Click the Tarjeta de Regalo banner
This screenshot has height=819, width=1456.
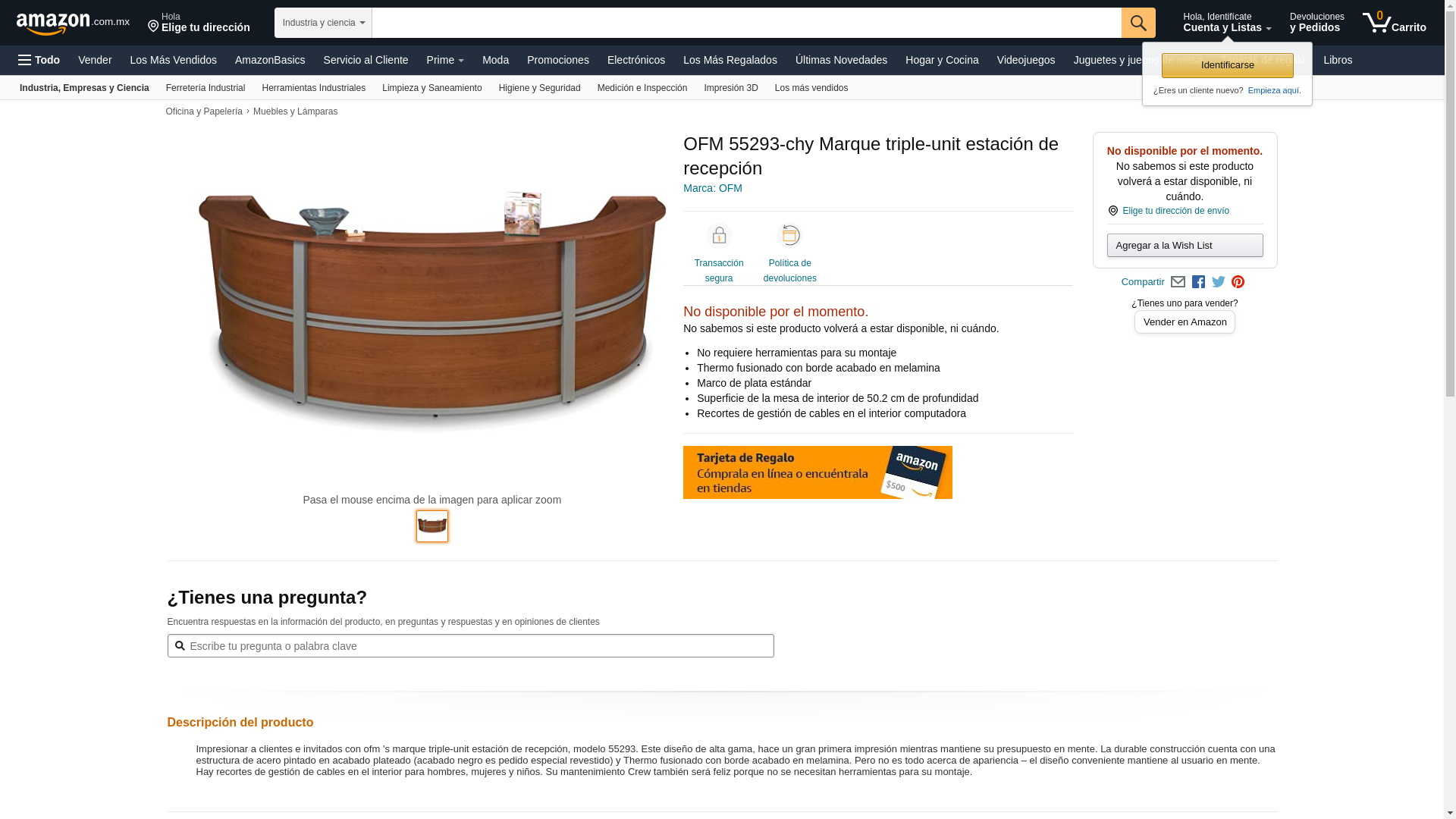pos(817,472)
